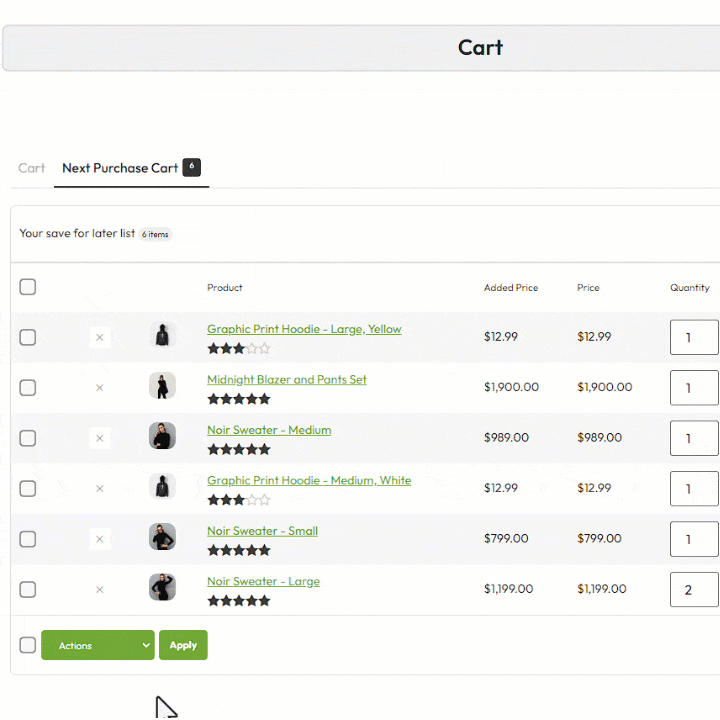Click the remove icon for Noir Sweater Medium
720x720 pixels.
point(99,438)
